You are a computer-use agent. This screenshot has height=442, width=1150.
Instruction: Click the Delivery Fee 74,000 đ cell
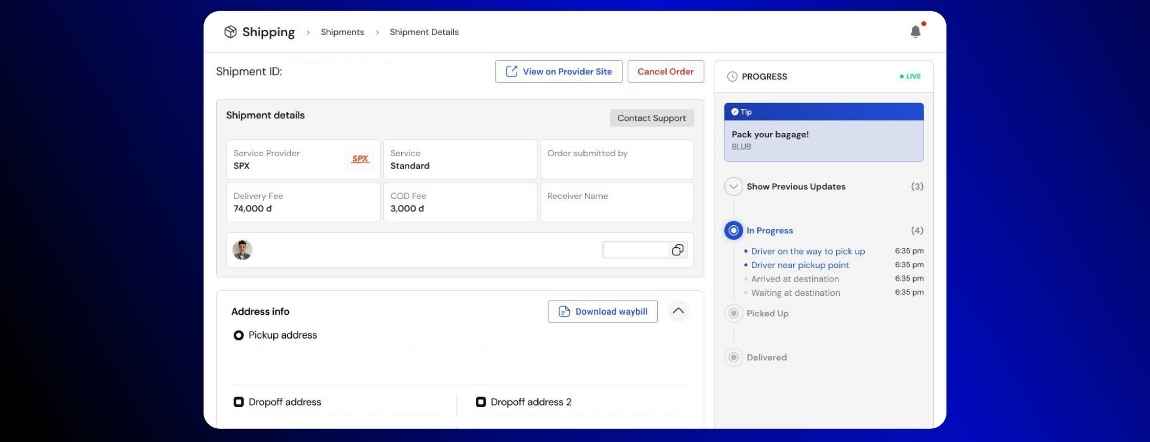click(x=303, y=202)
